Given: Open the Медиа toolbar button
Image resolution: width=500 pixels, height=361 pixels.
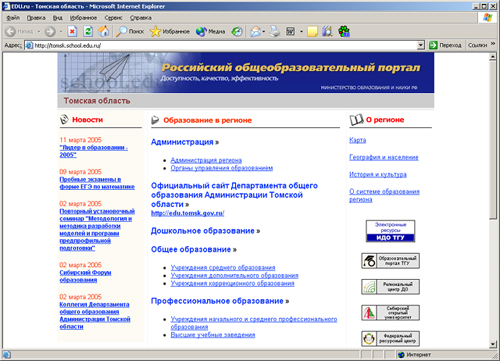Looking at the screenshot, I should (210, 31).
